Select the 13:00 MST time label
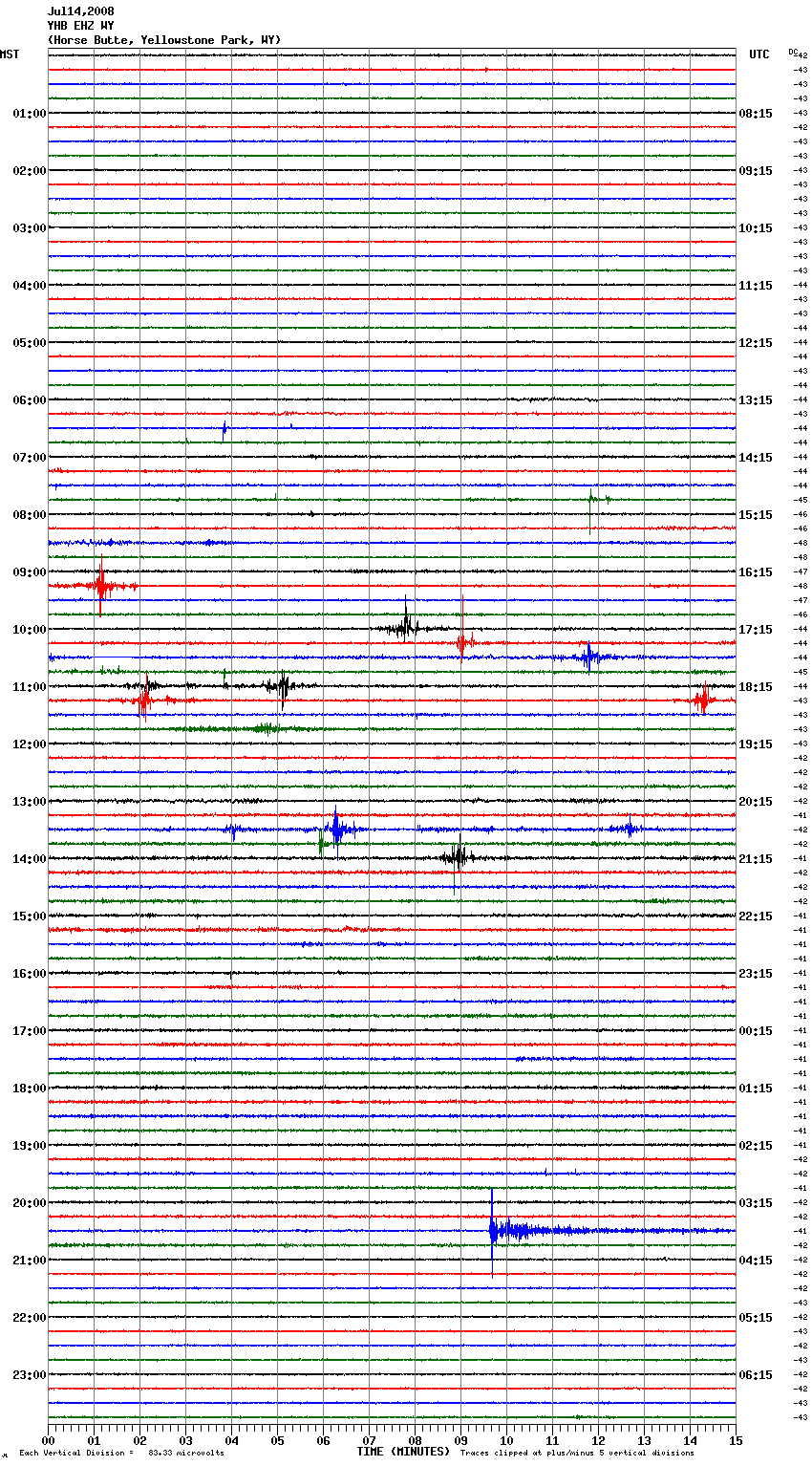This screenshot has width=812, height=1466. [30, 802]
